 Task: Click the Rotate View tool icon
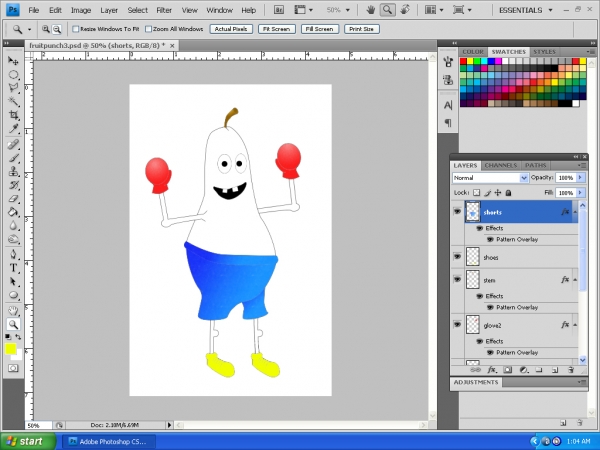(x=405, y=10)
